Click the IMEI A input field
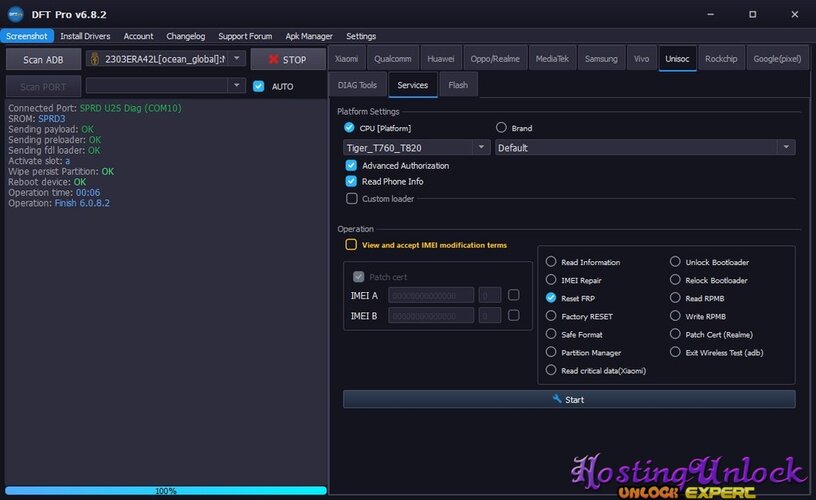The width and height of the screenshot is (816, 500). (x=431, y=295)
